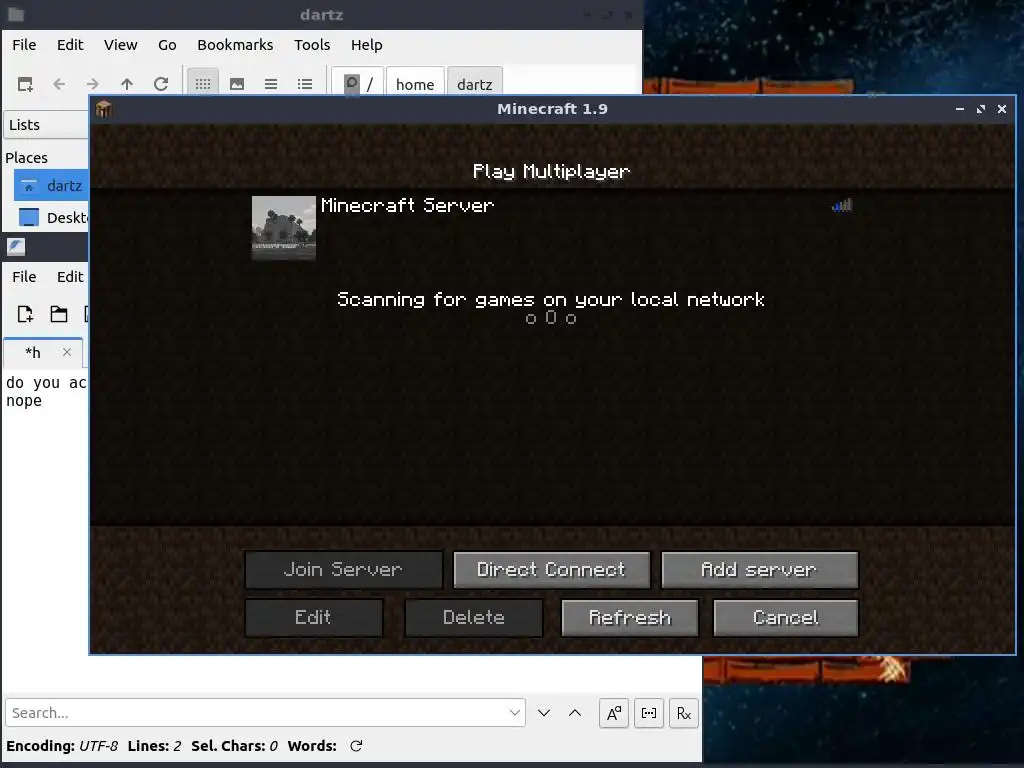The height and width of the screenshot is (768, 1024).
Task: Maximize the Minecraft window
Action: [981, 109]
